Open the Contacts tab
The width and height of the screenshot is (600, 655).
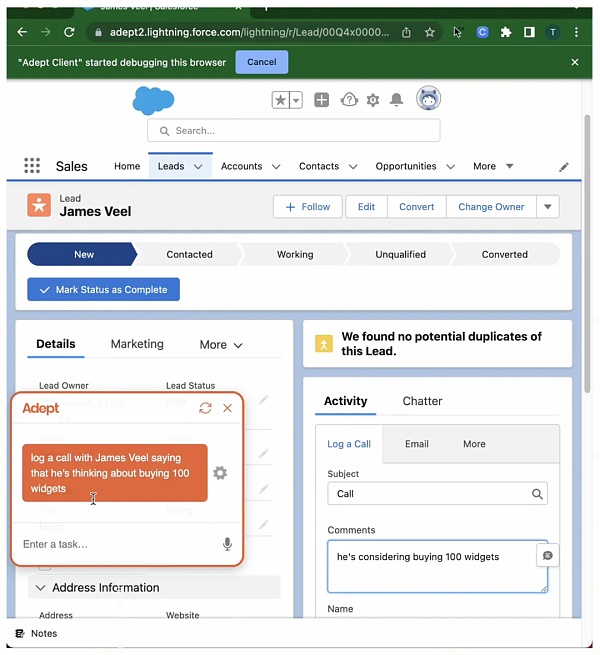(x=319, y=166)
